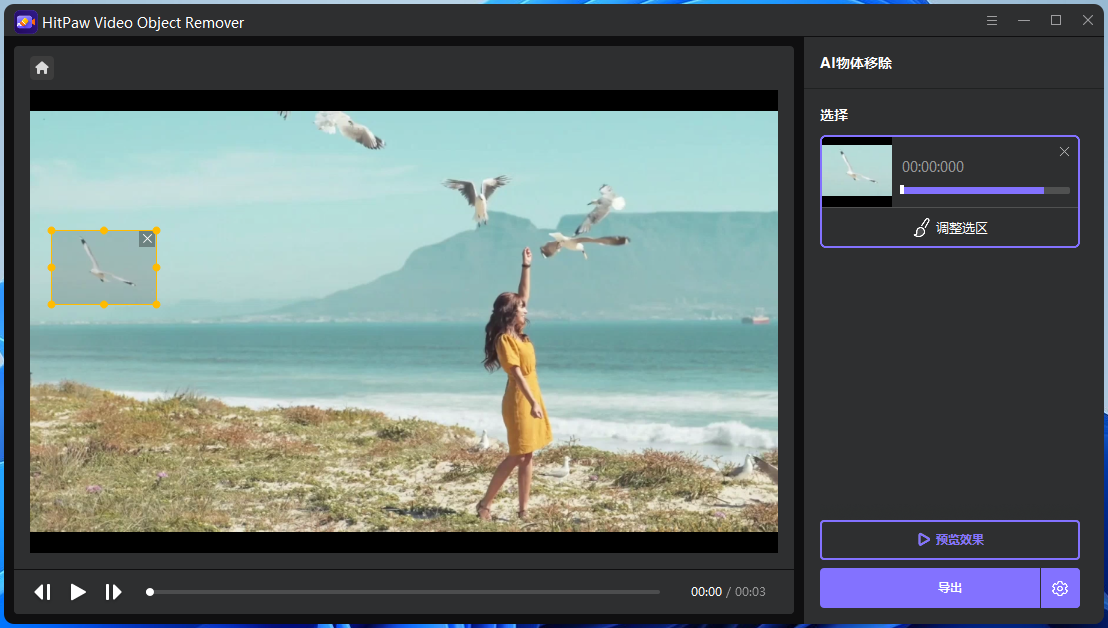Click the 调整选区 adjust selection button

point(950,227)
